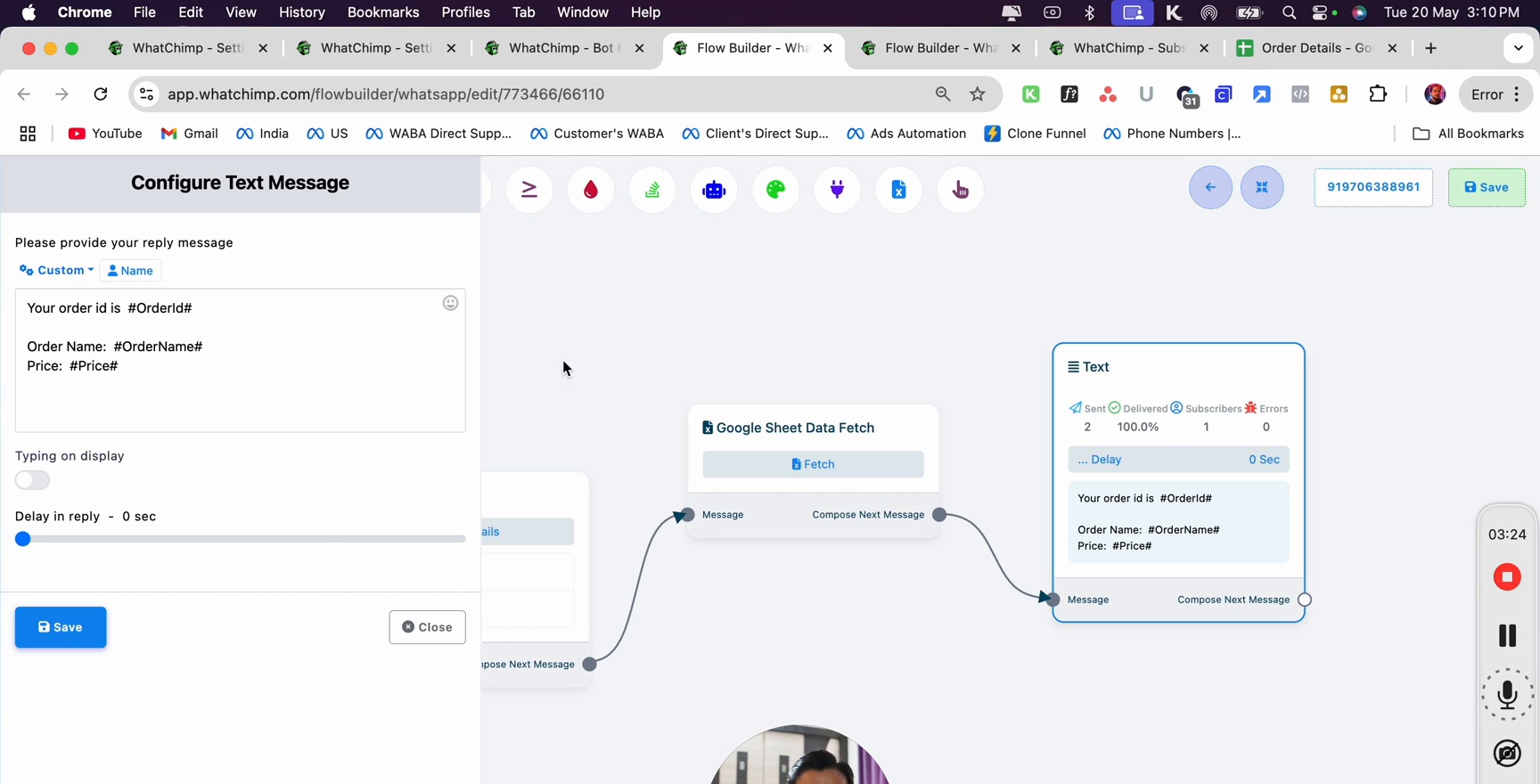
Task: Click the fit-to-screen circle button
Action: [x=1262, y=187]
